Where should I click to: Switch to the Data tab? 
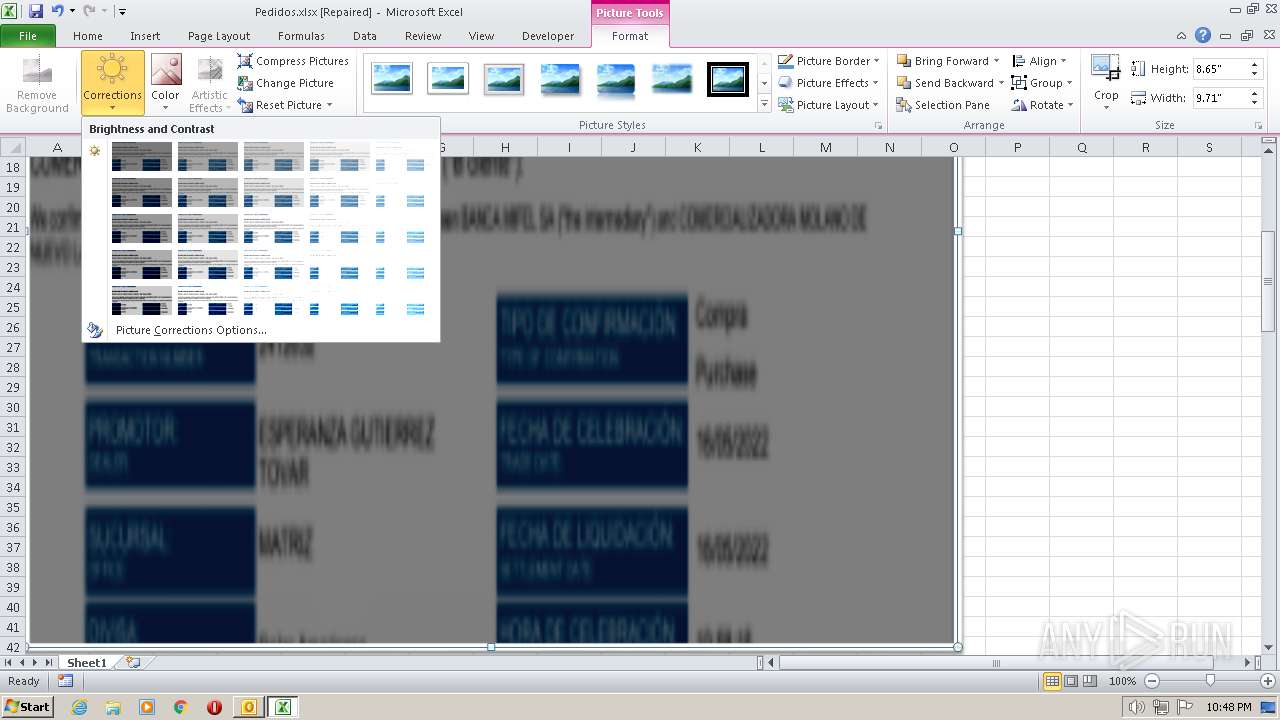point(365,36)
